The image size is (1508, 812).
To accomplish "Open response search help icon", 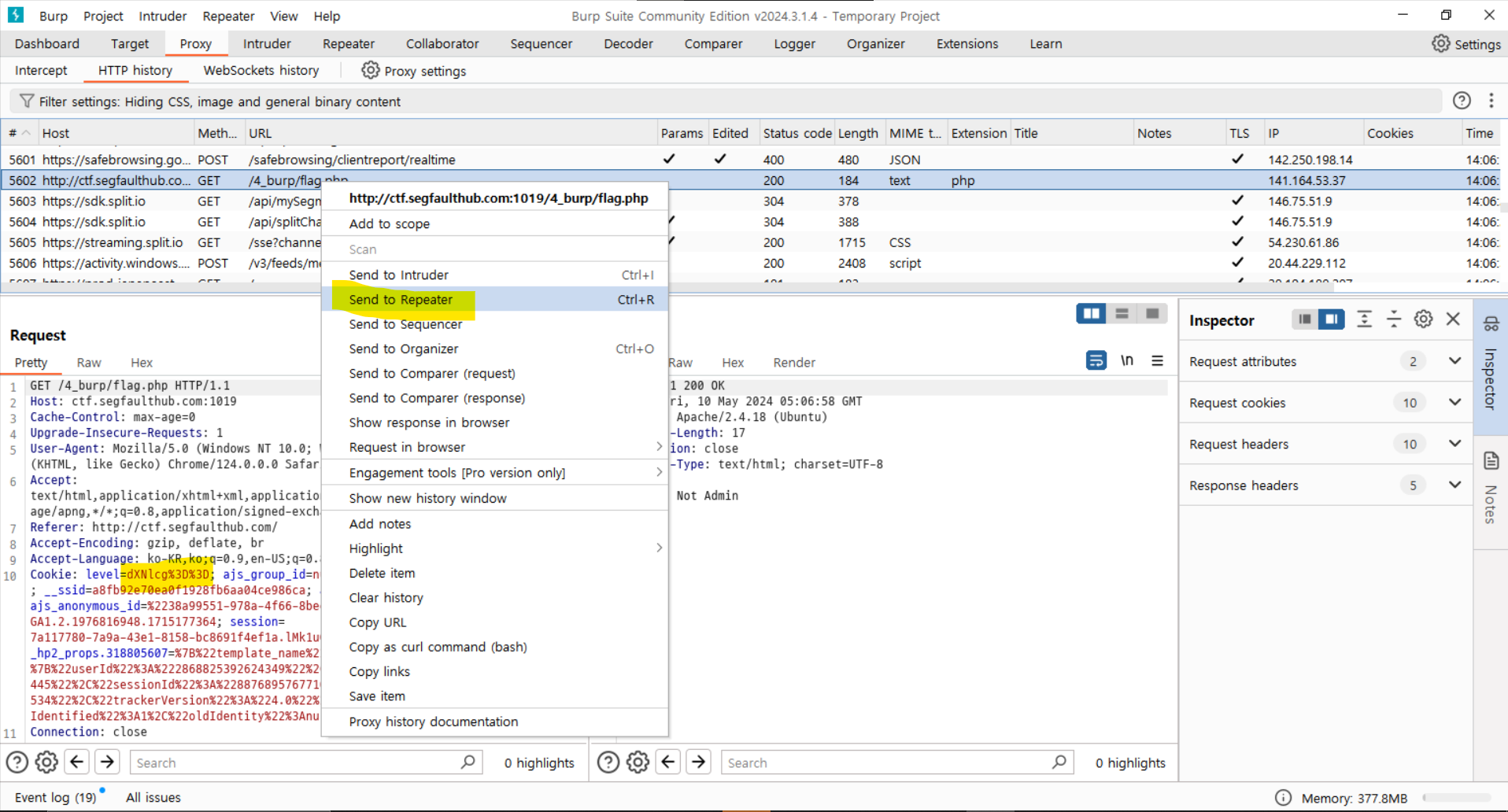I will point(608,762).
